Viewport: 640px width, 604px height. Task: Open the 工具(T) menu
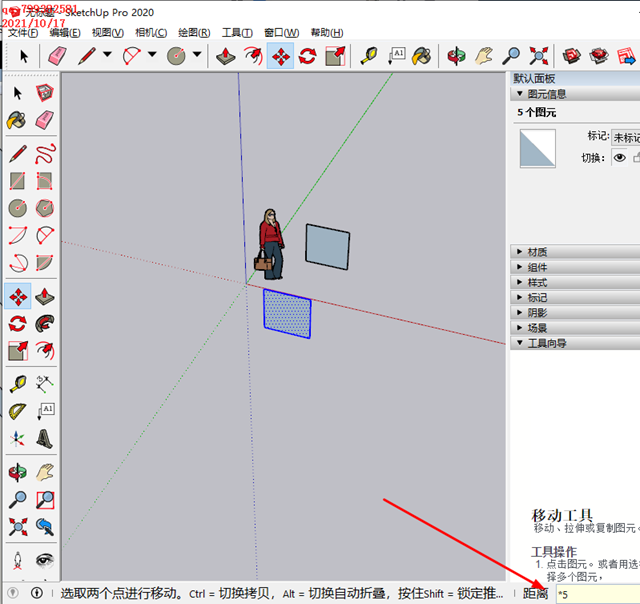pos(237,33)
